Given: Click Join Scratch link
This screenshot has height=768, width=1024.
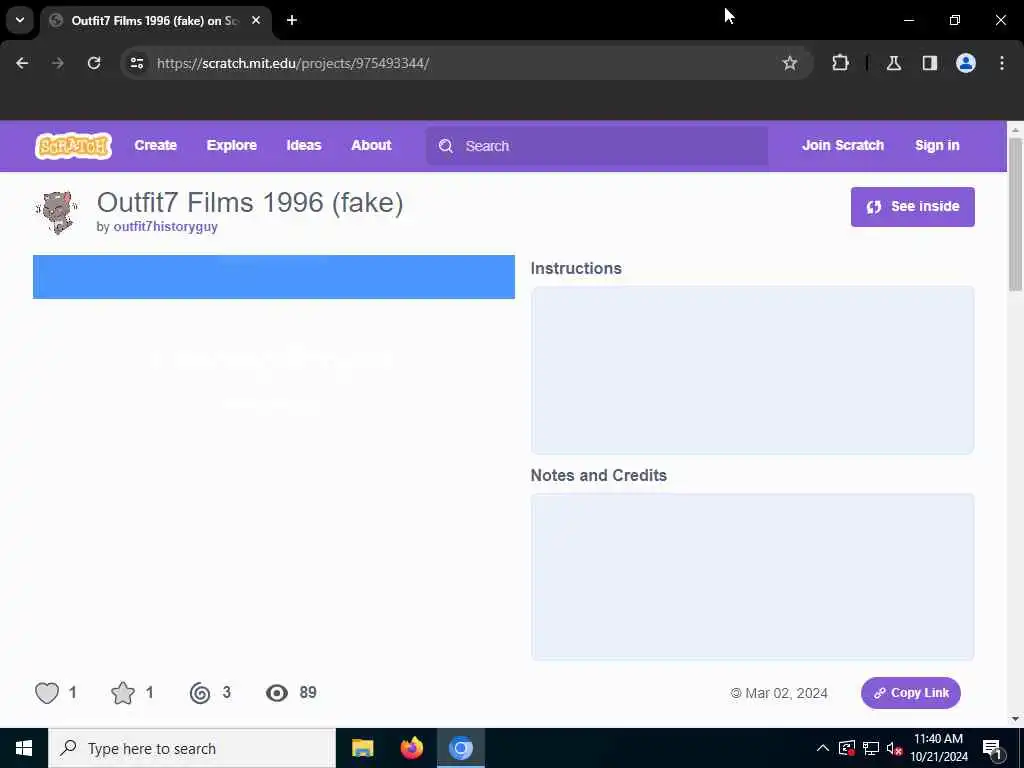Looking at the screenshot, I should (842, 146).
